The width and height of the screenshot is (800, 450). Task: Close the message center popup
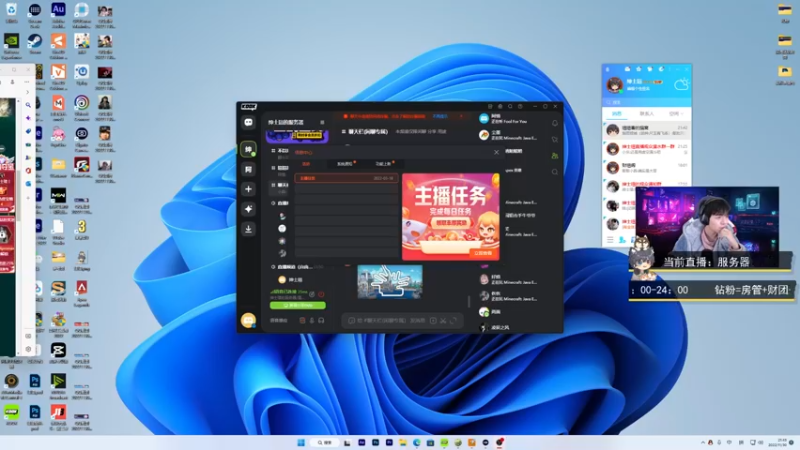[496, 152]
